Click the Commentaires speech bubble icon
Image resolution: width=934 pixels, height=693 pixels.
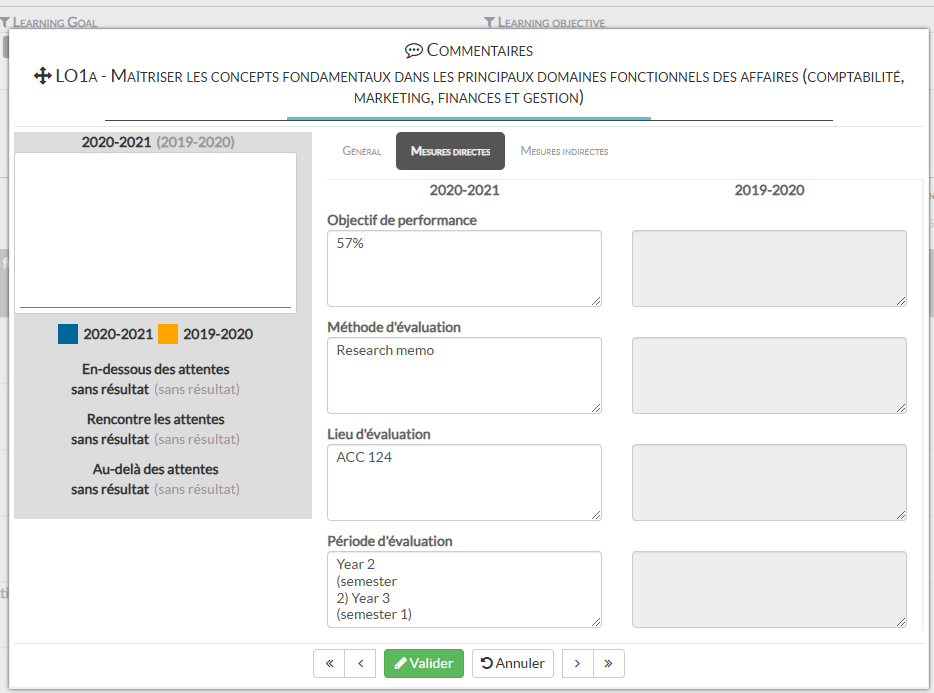coord(413,51)
